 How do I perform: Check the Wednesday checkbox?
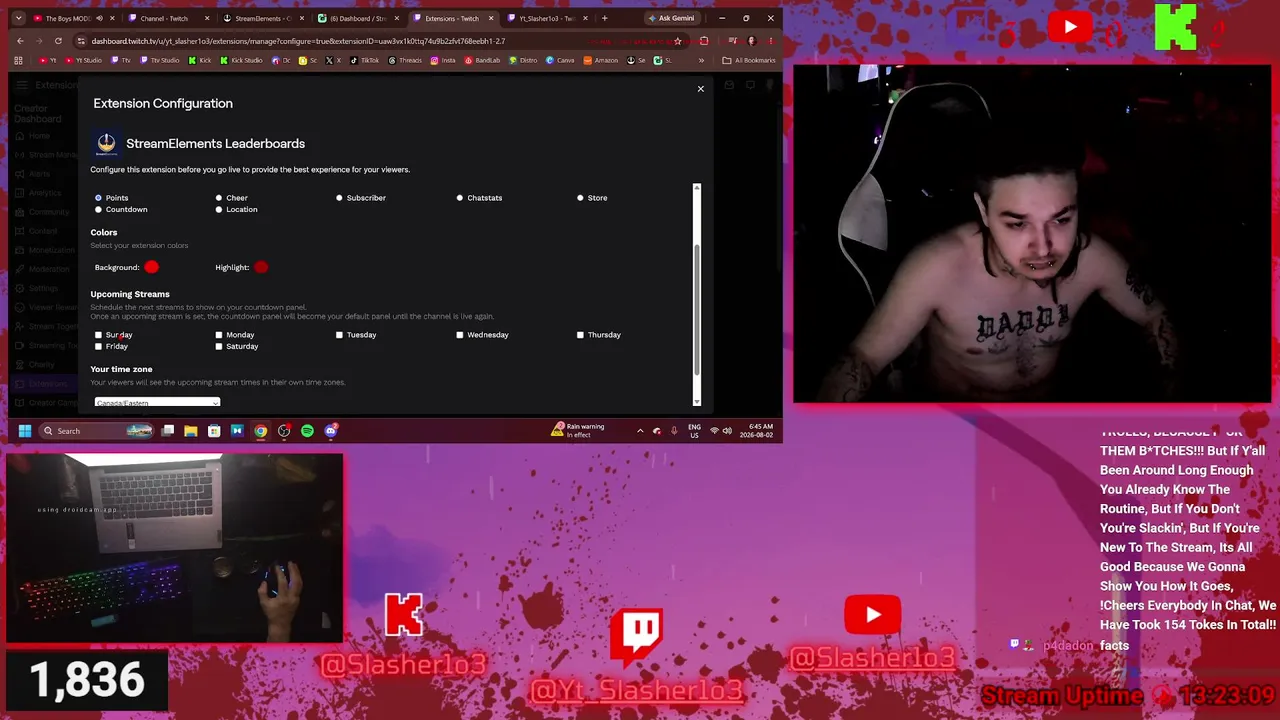pyautogui.click(x=460, y=335)
